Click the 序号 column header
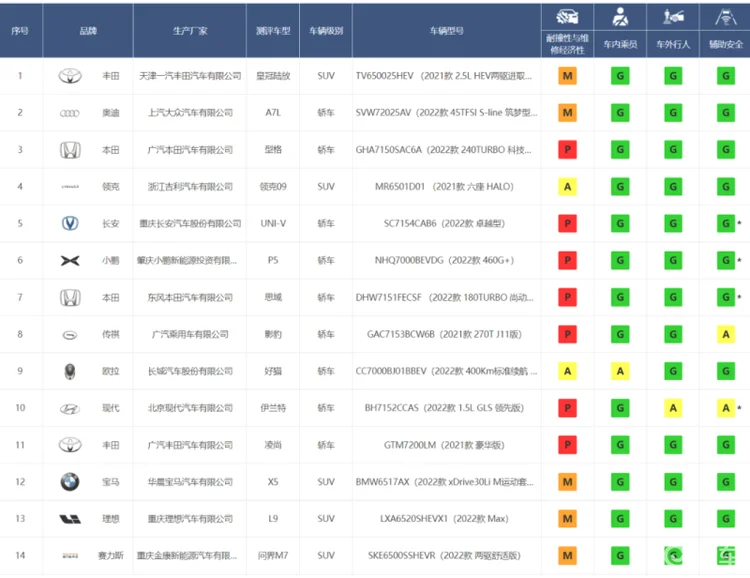This screenshot has width=750, height=578. (20, 31)
